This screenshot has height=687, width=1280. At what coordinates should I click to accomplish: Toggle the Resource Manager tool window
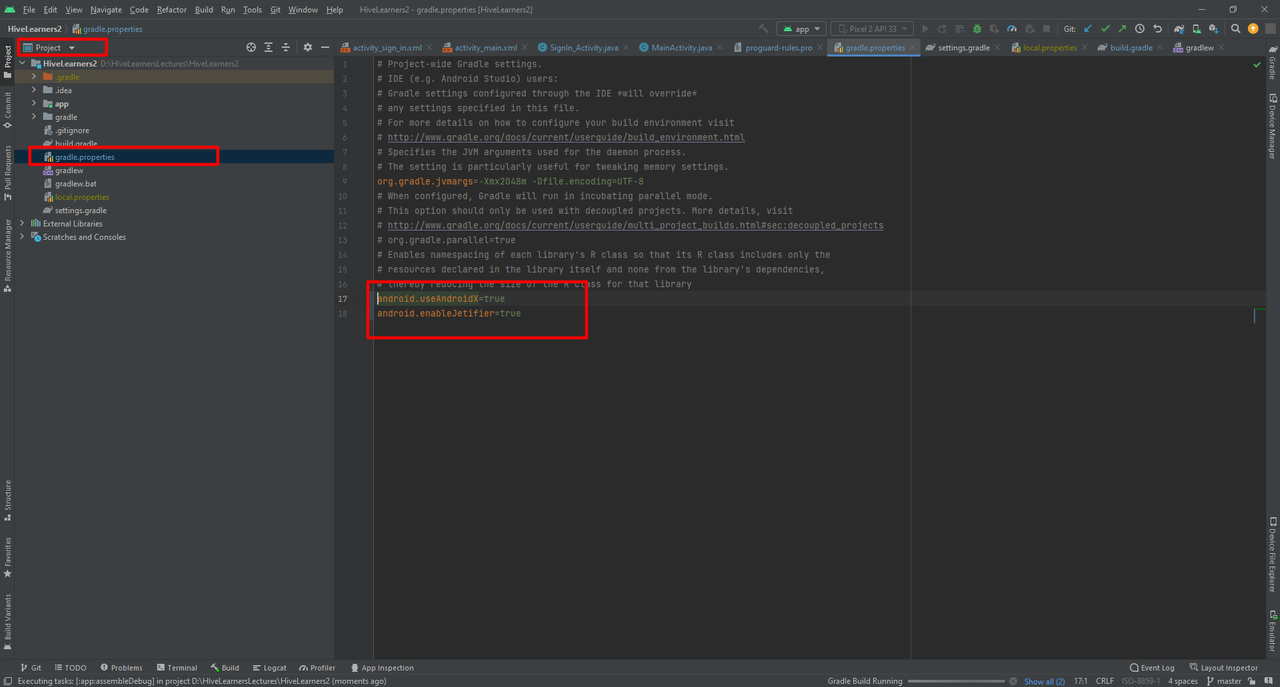7,256
